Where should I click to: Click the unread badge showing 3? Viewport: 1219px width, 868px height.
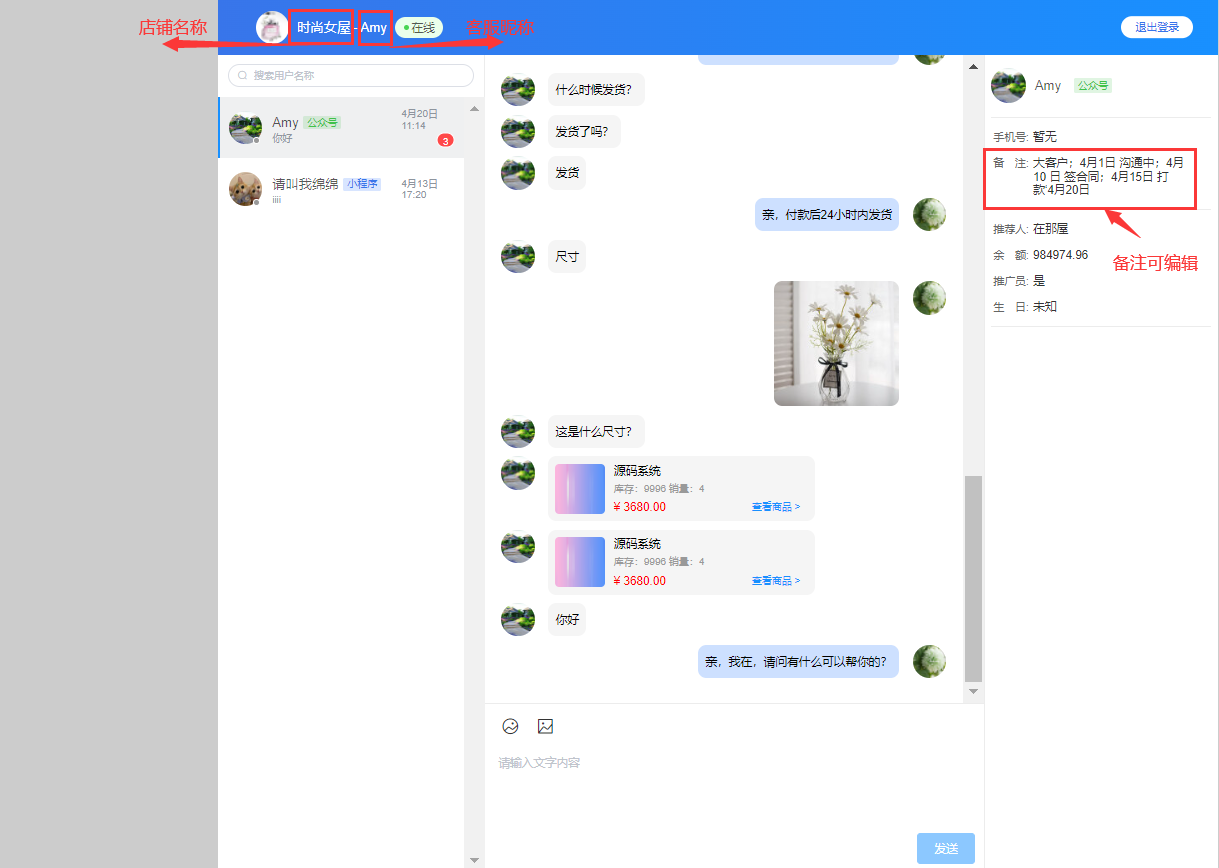(x=445, y=141)
